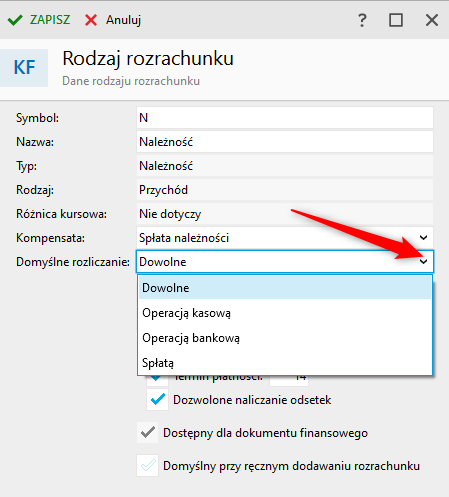Click the green ZAPISZ checkmark icon
The width and height of the screenshot is (449, 497).
[15, 20]
